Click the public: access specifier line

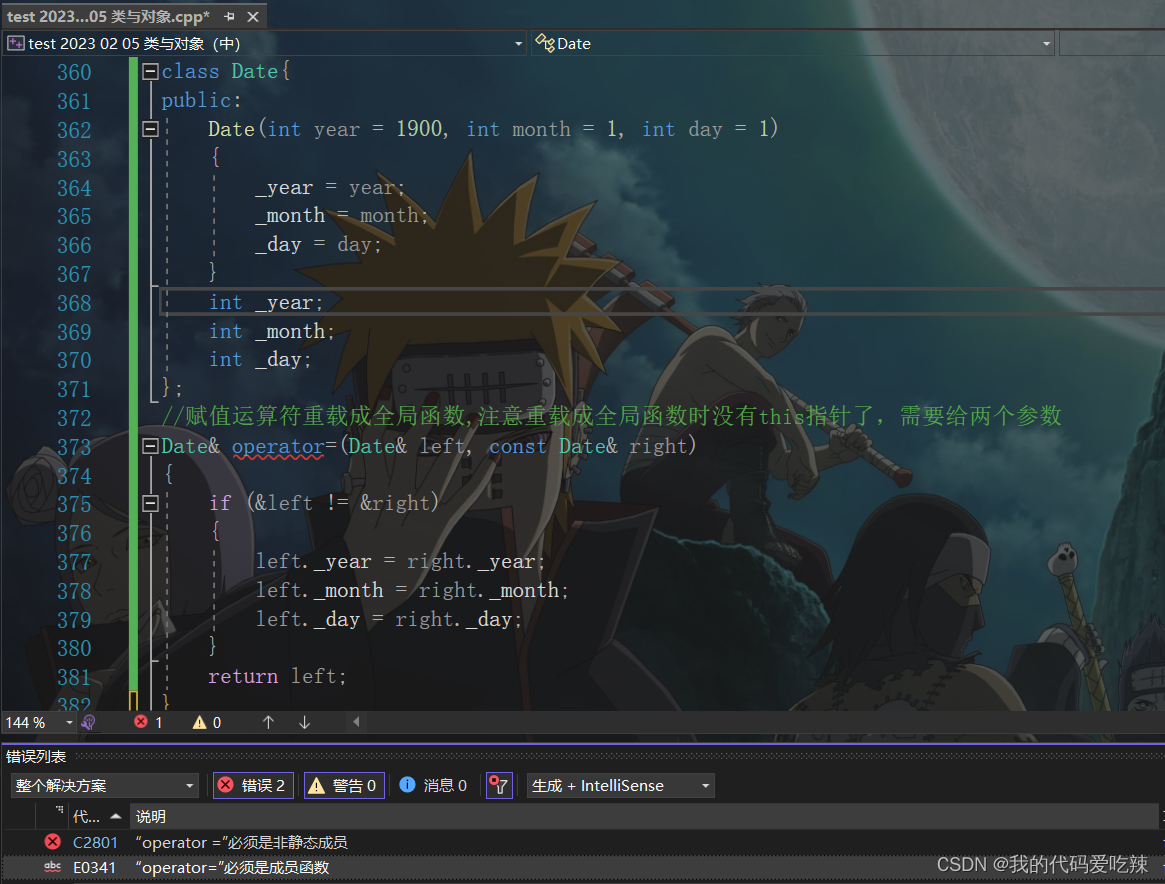click(201, 100)
